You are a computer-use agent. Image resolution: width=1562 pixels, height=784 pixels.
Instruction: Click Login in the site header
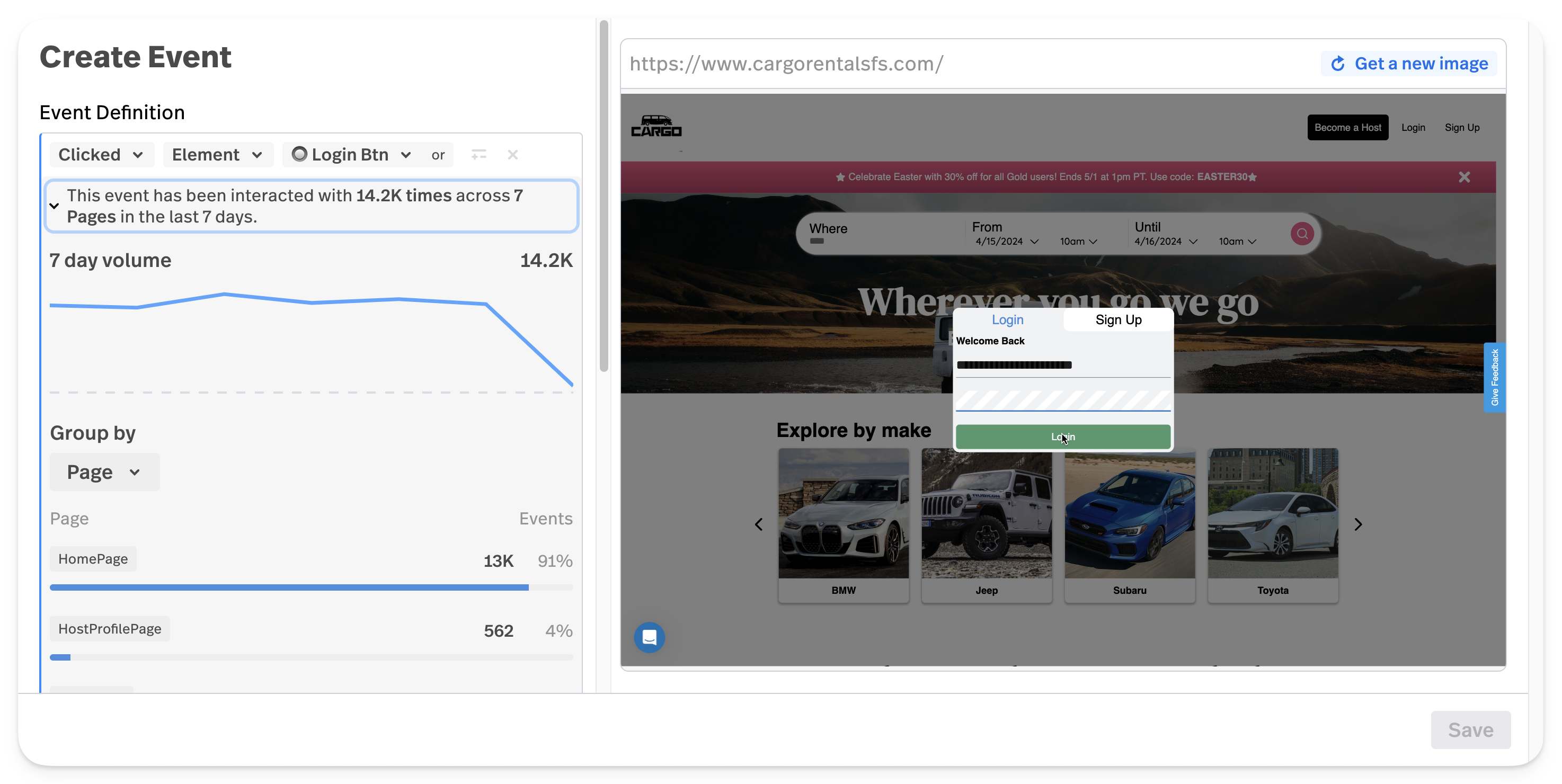1413,127
